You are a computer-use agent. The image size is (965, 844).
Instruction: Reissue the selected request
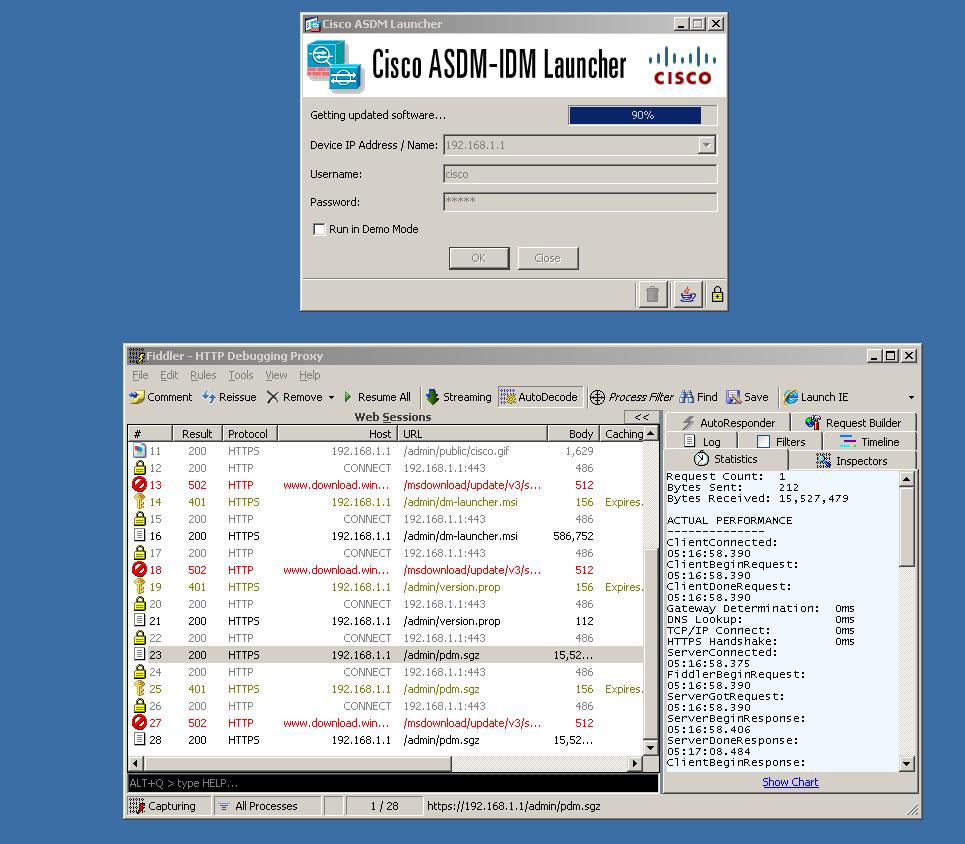(229, 397)
